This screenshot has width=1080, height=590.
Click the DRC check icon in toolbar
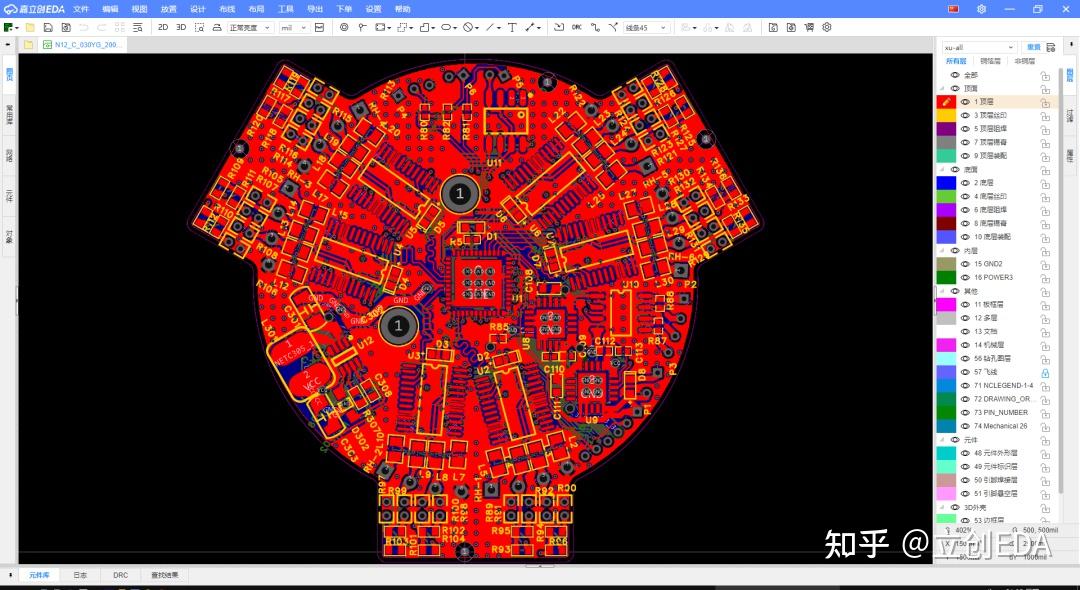(x=577, y=28)
